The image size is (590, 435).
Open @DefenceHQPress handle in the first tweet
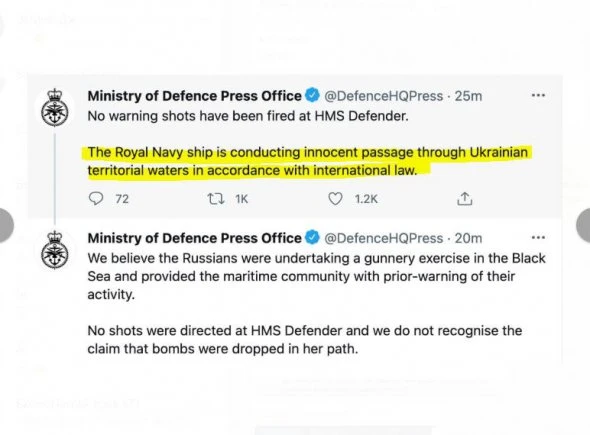point(383,96)
